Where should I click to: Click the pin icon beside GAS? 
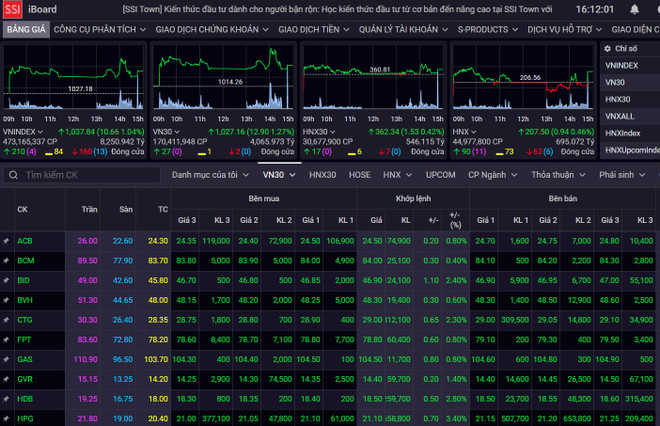click(6, 359)
